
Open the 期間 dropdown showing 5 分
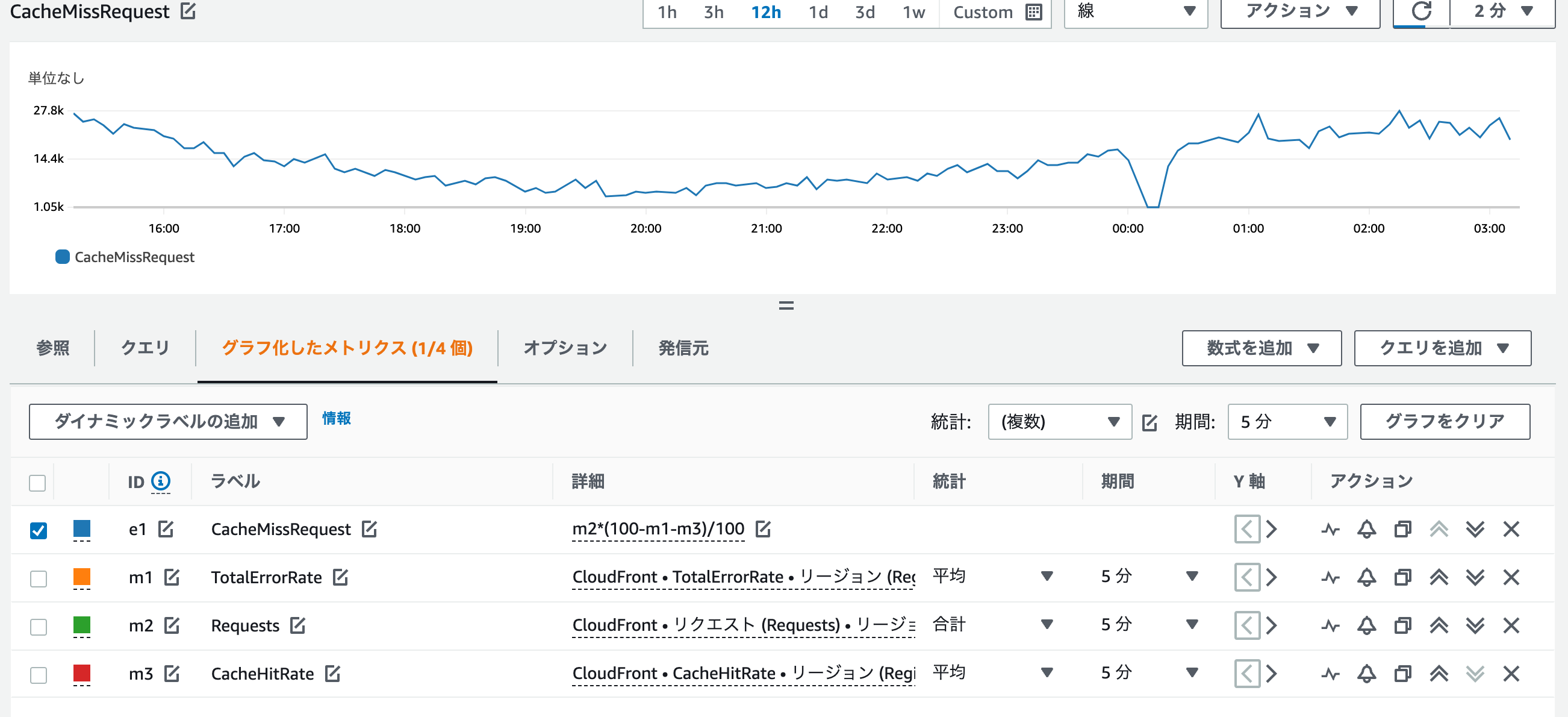tap(1287, 421)
